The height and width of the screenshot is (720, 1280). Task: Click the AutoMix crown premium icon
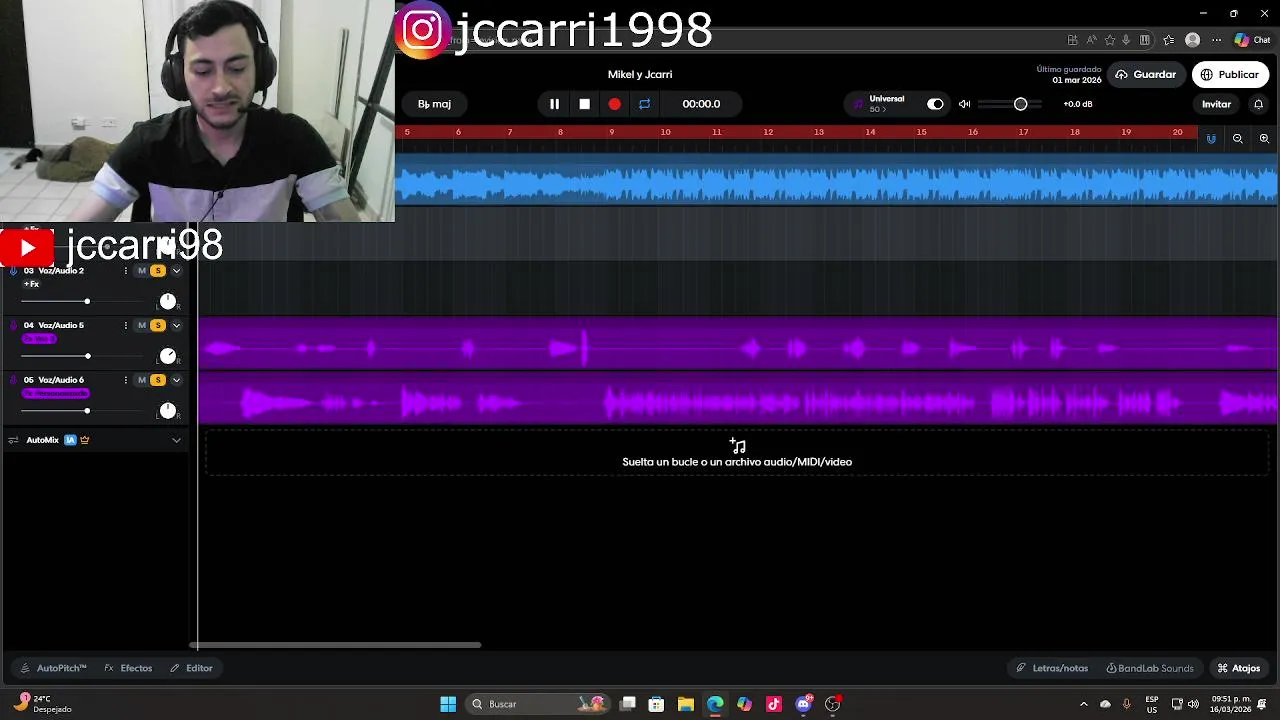pyautogui.click(x=85, y=440)
